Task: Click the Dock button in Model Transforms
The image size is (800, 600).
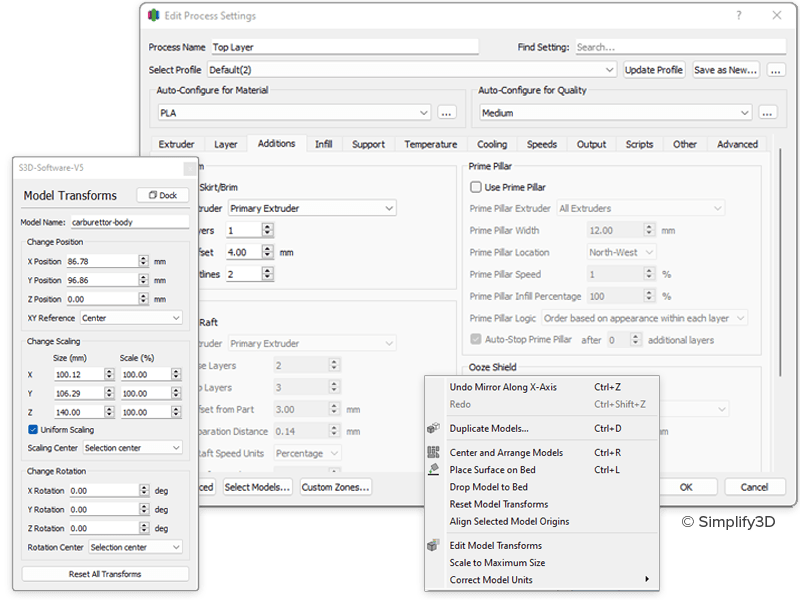Action: (x=163, y=195)
